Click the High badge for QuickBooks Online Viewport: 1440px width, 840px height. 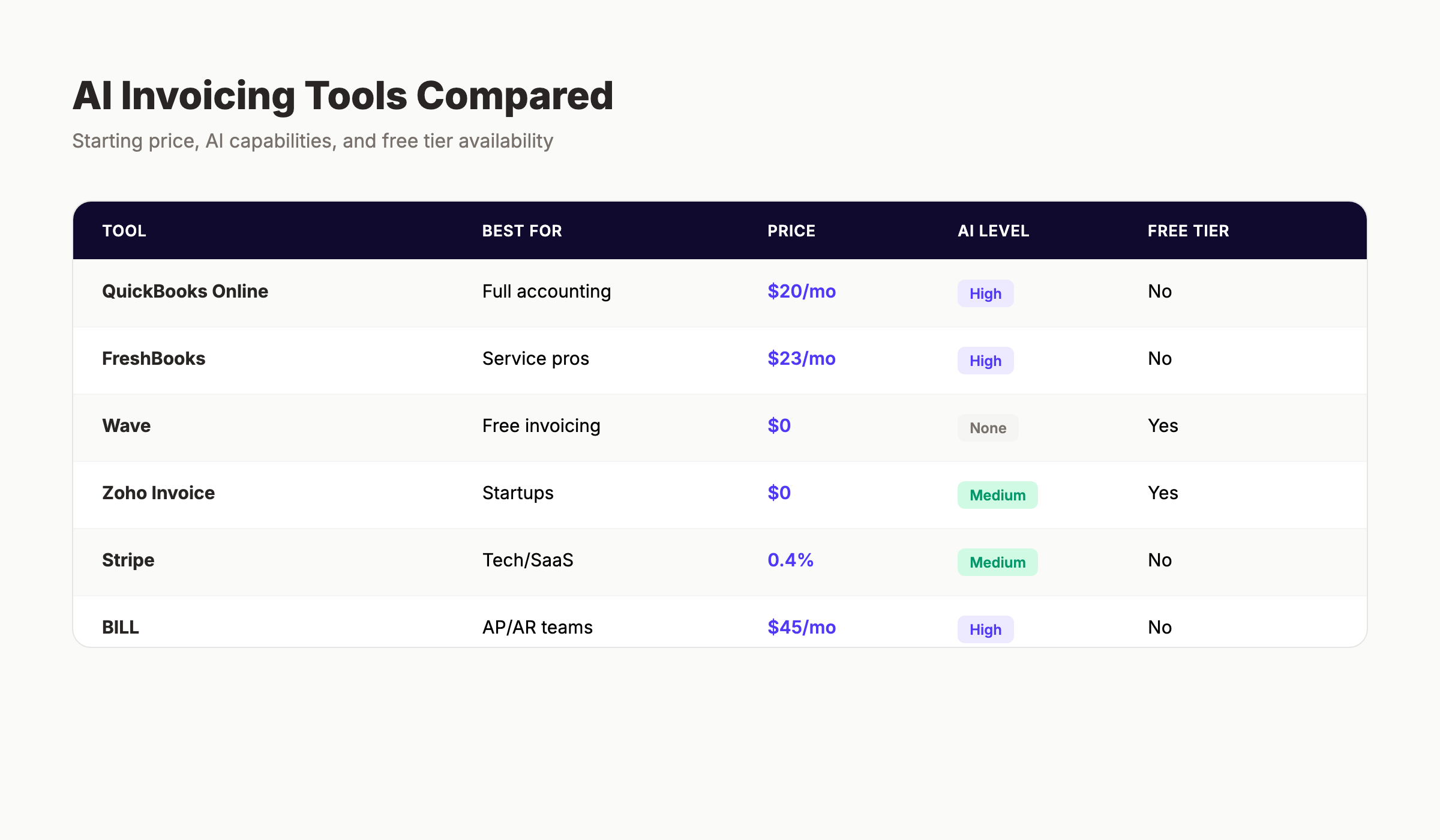coord(986,293)
